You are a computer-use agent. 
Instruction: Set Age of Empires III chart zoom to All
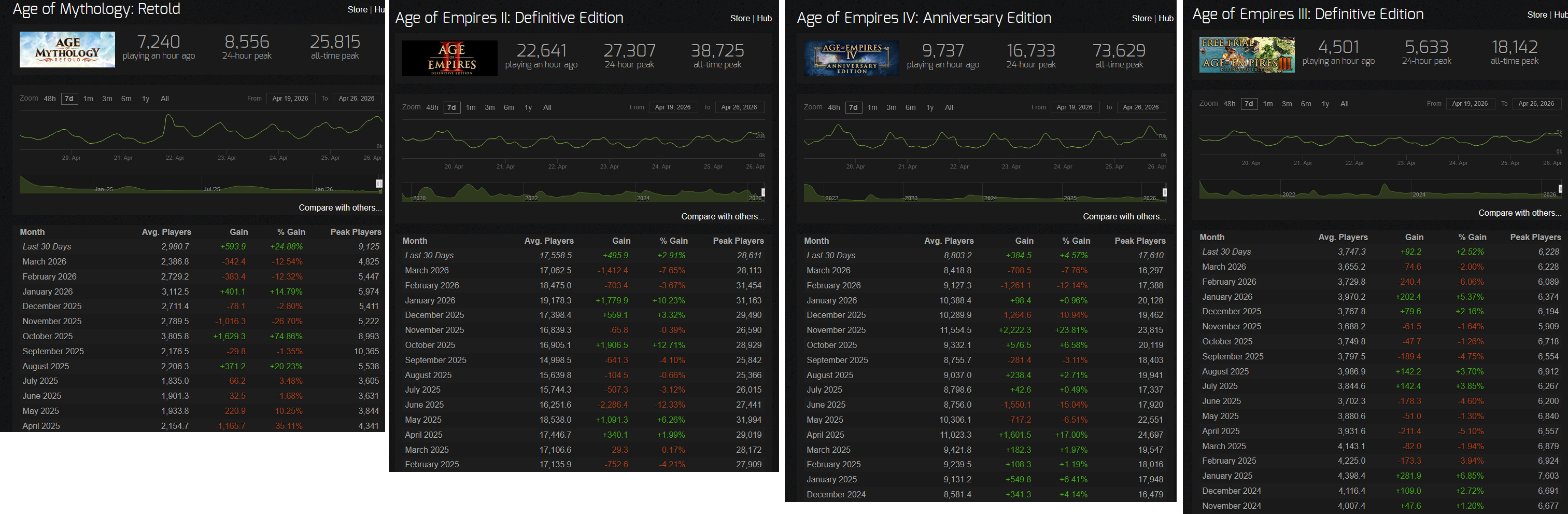coord(1345,104)
